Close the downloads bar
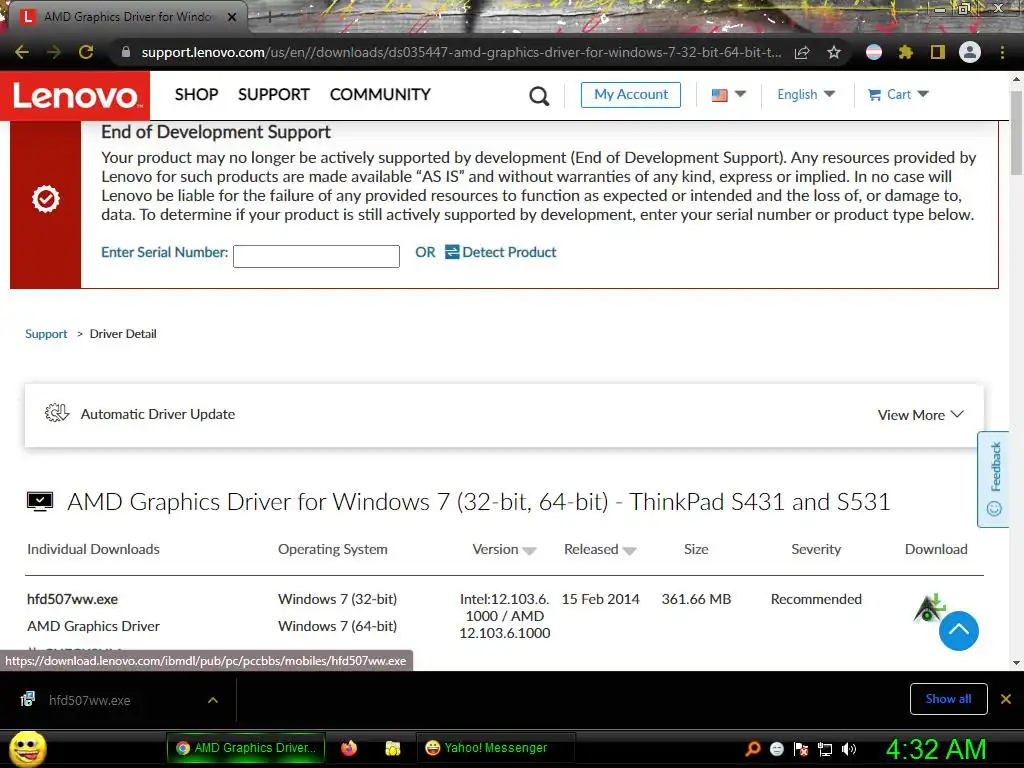The width and height of the screenshot is (1024, 768). (x=1006, y=699)
